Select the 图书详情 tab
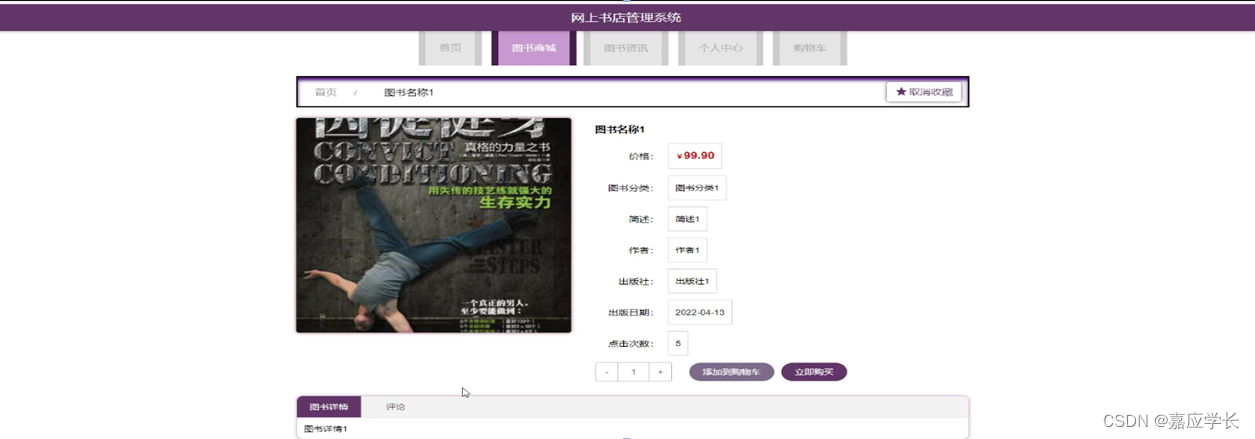This screenshot has height=439, width=1255. pos(329,407)
